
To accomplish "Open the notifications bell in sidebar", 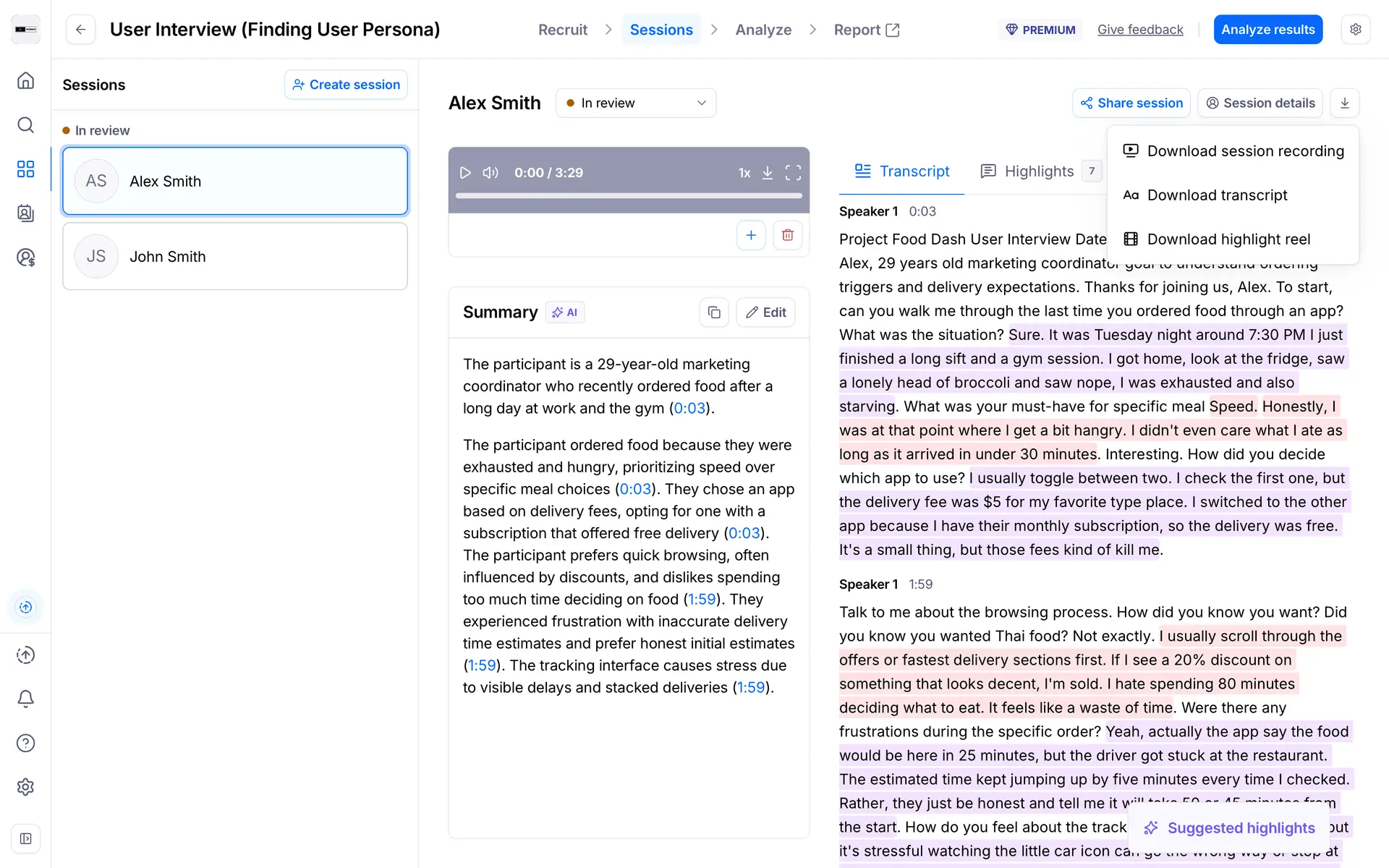I will tap(25, 699).
